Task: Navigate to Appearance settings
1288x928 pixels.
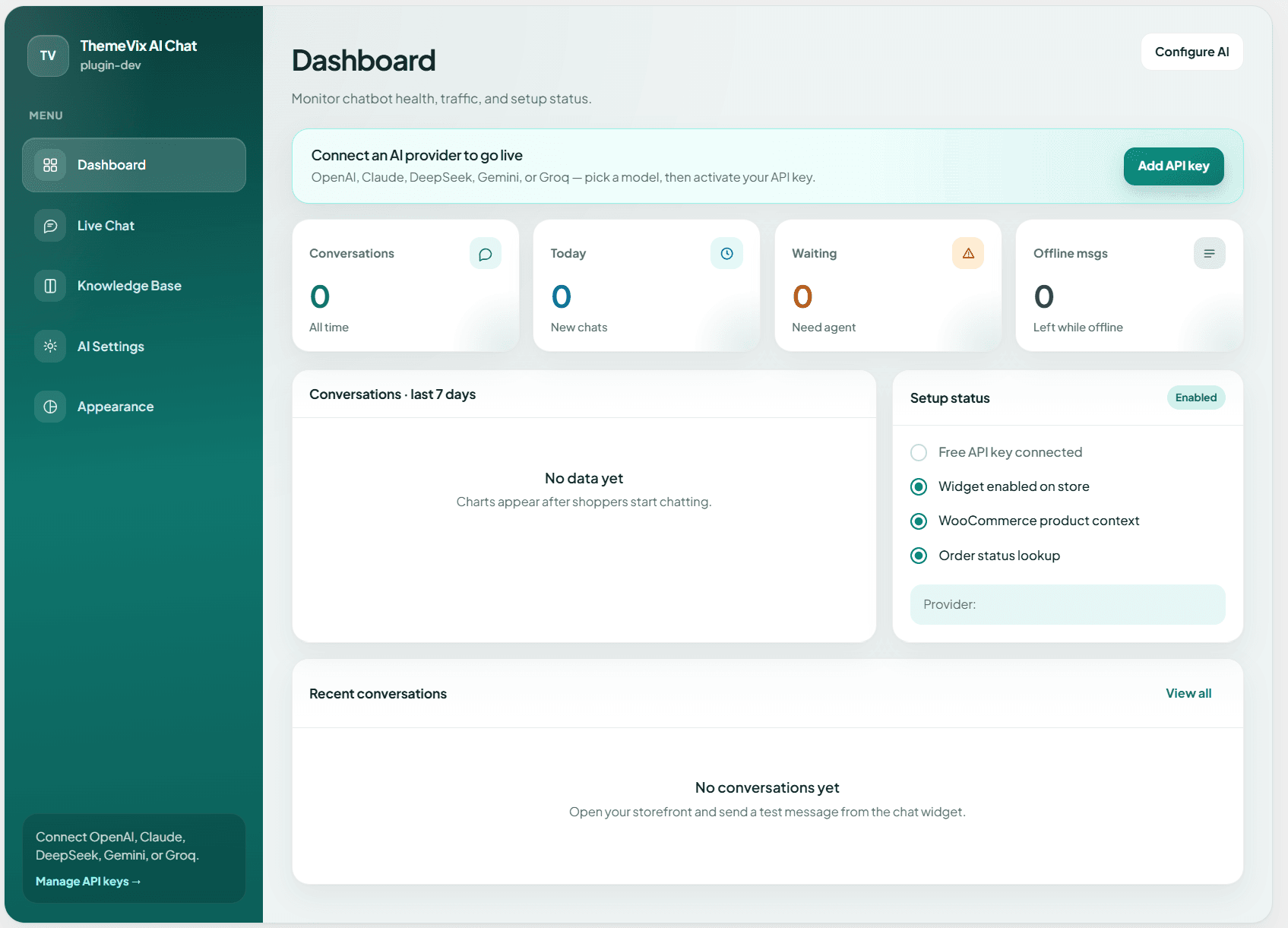Action: click(134, 407)
